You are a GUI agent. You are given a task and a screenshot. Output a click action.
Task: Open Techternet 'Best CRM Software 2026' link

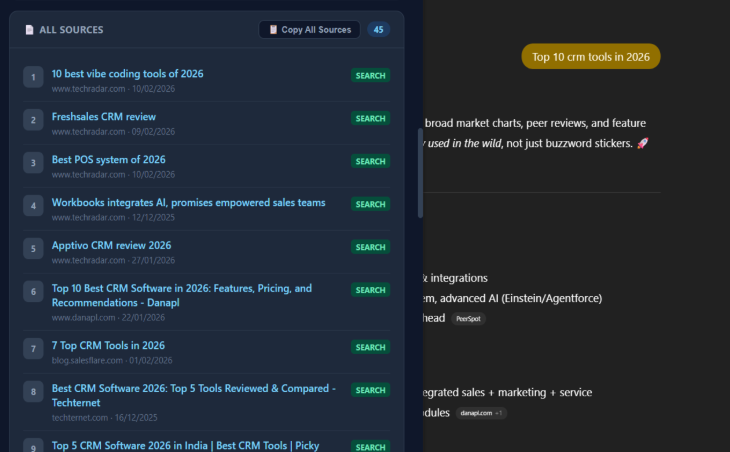pos(194,395)
